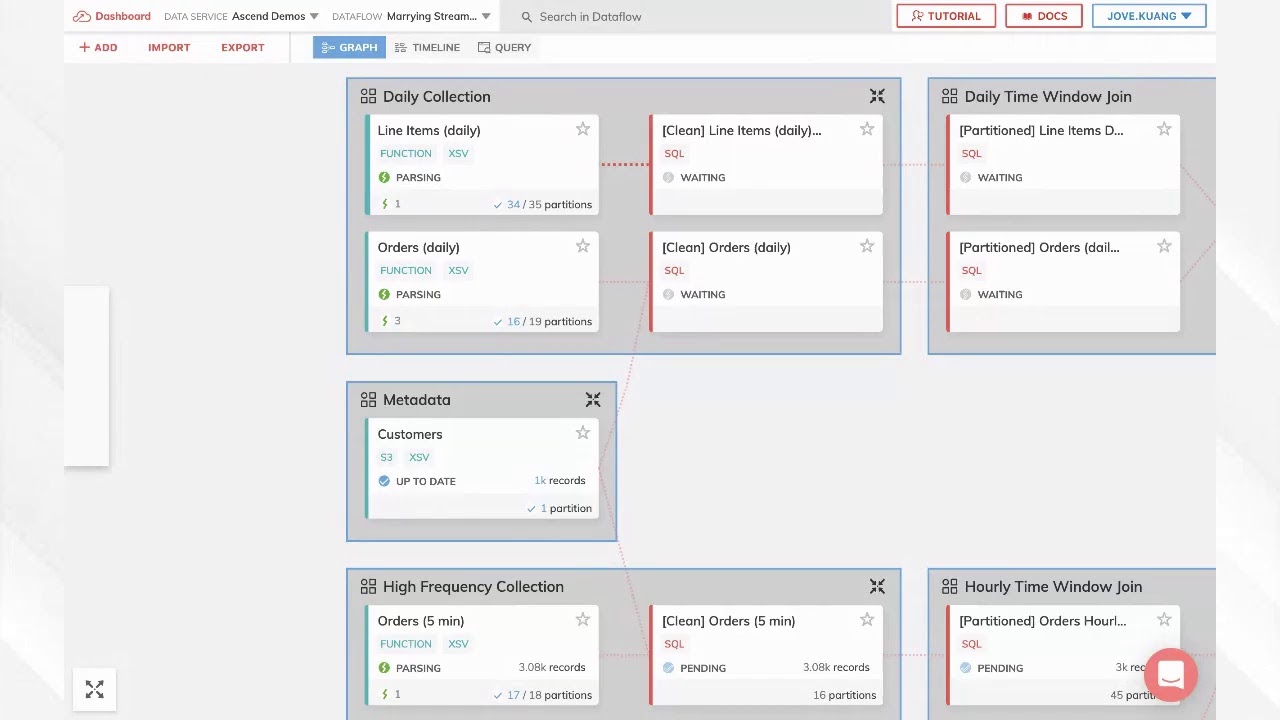Click the Daily Collection group grid icon
Viewport: 1280px width, 720px height.
[368, 96]
